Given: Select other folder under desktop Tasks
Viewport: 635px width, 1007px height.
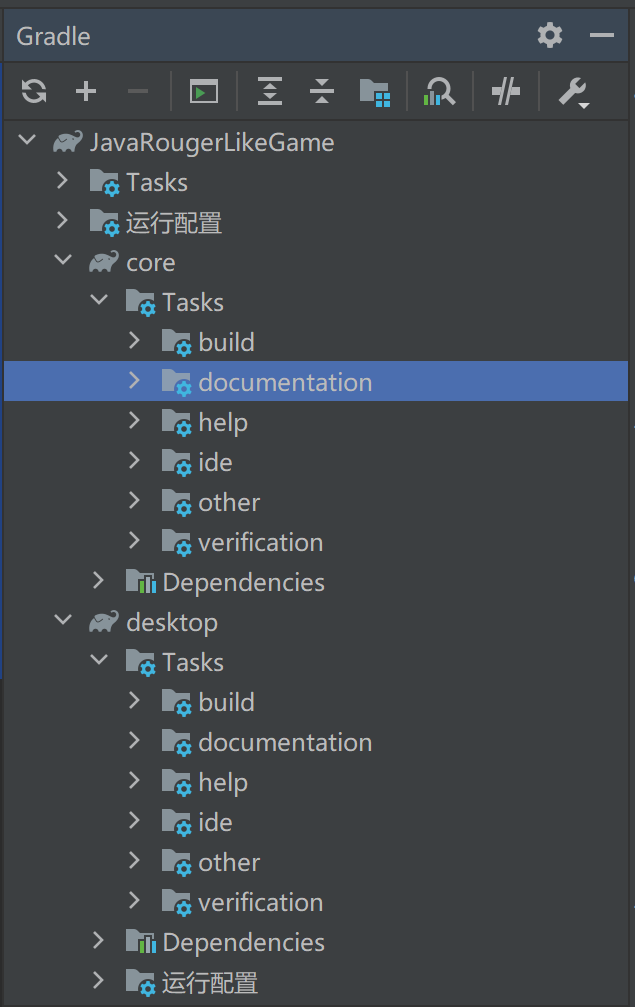Looking at the screenshot, I should coord(229,862).
